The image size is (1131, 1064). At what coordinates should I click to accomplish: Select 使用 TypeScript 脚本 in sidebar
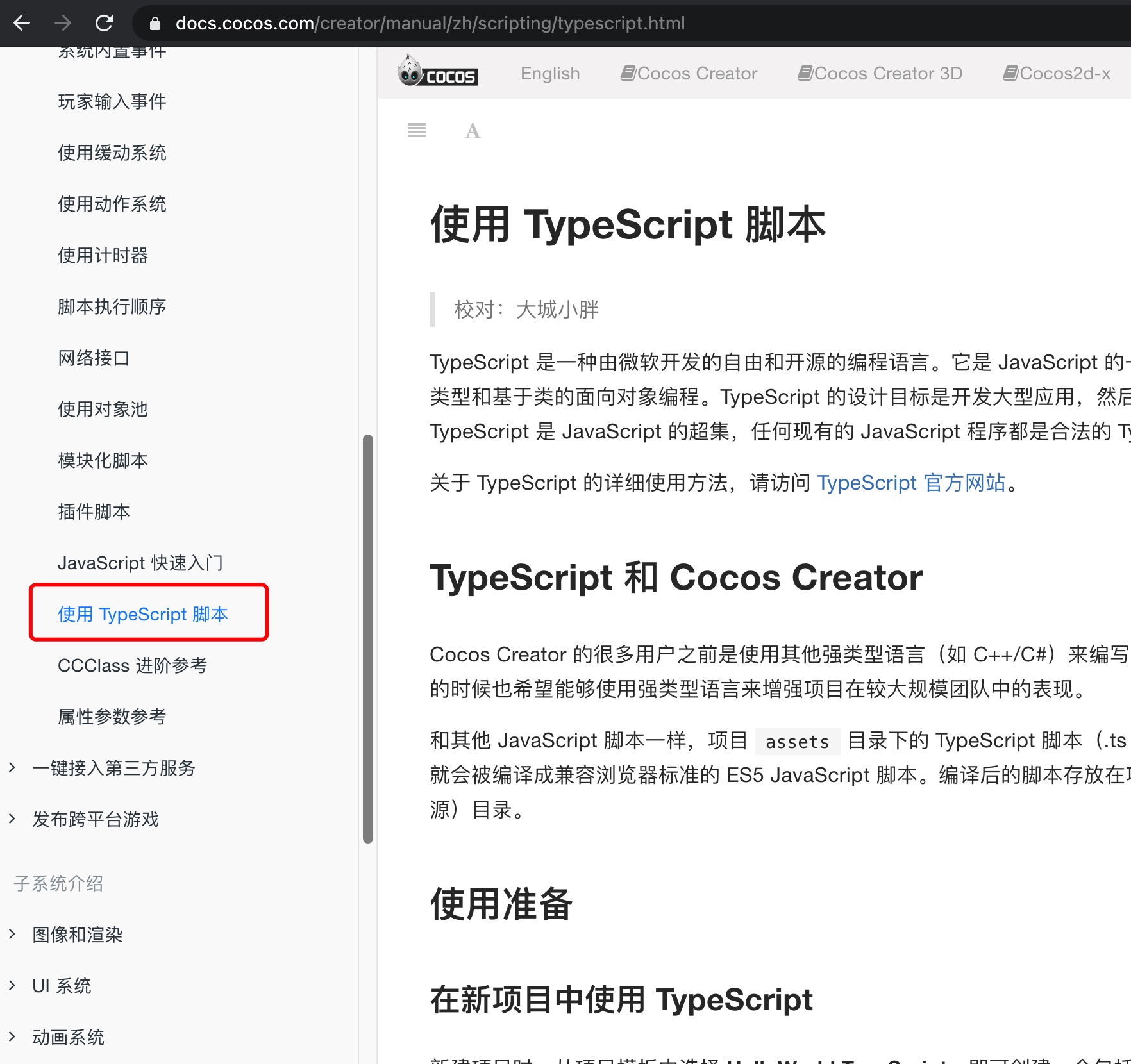[x=143, y=614]
